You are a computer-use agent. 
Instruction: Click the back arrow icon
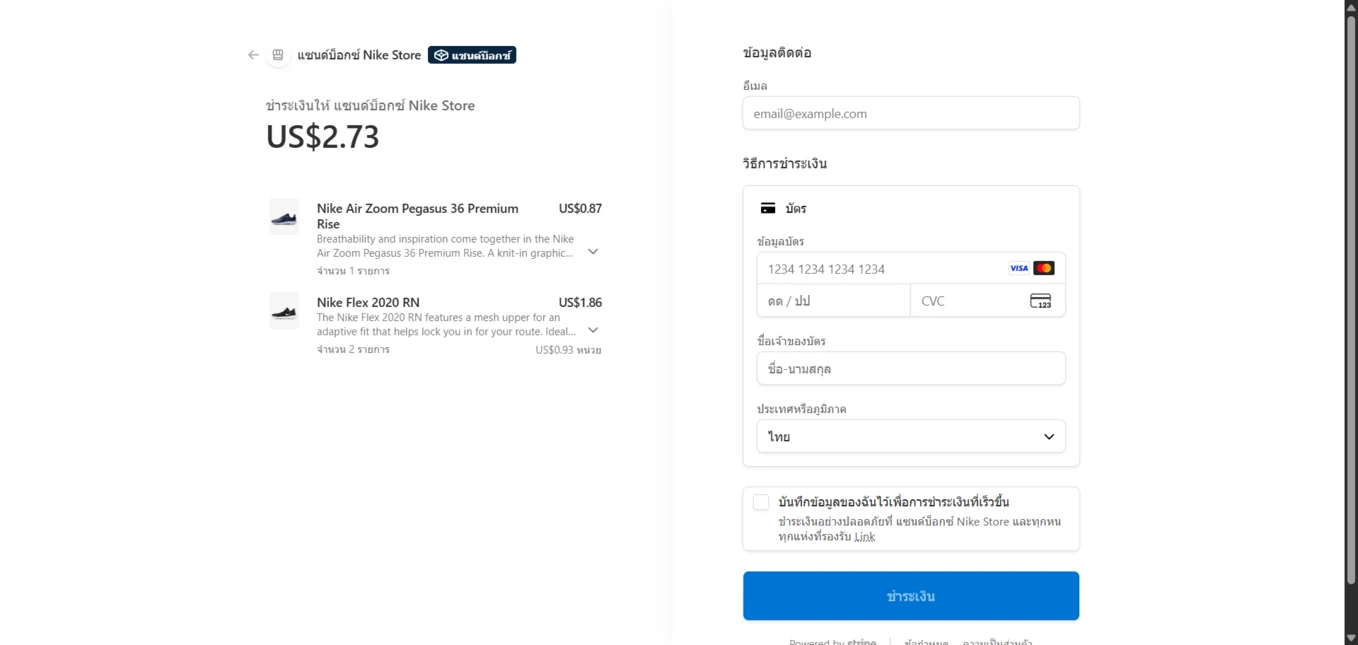253,55
